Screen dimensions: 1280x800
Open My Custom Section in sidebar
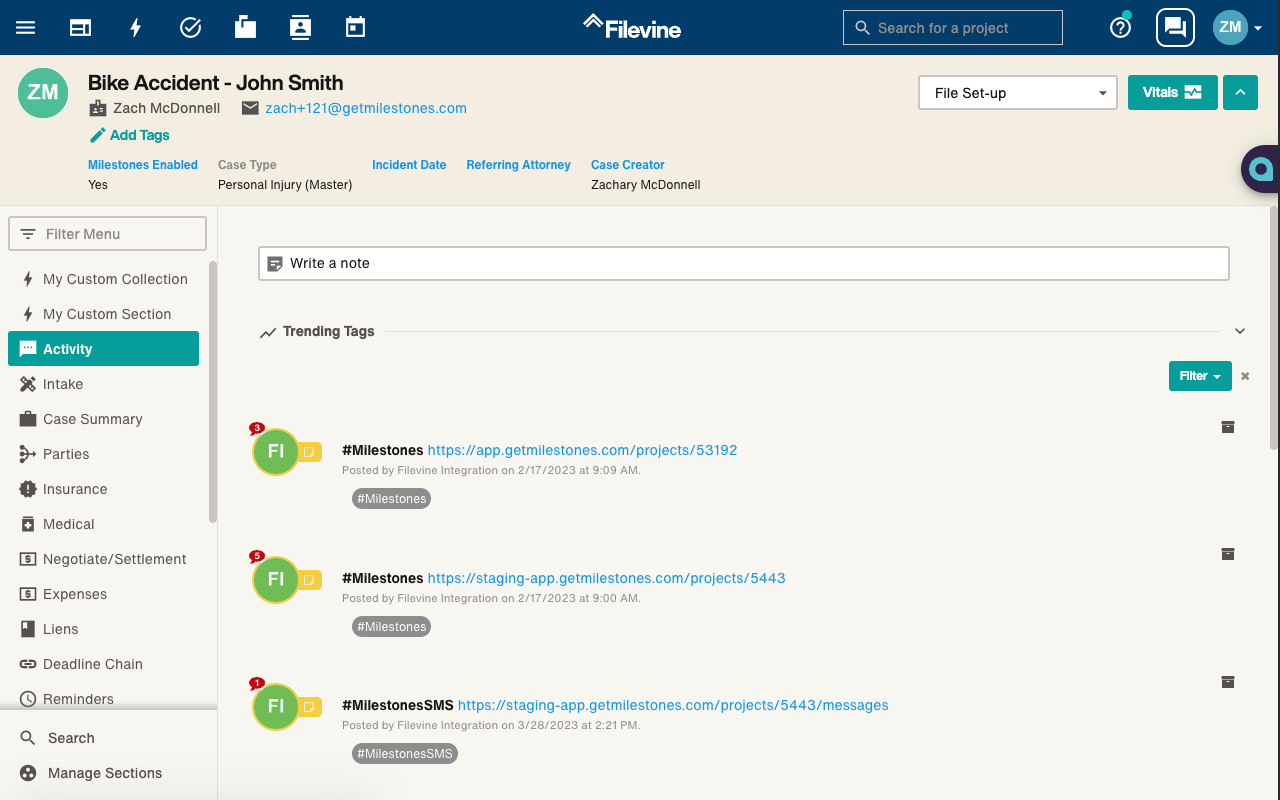(x=104, y=314)
